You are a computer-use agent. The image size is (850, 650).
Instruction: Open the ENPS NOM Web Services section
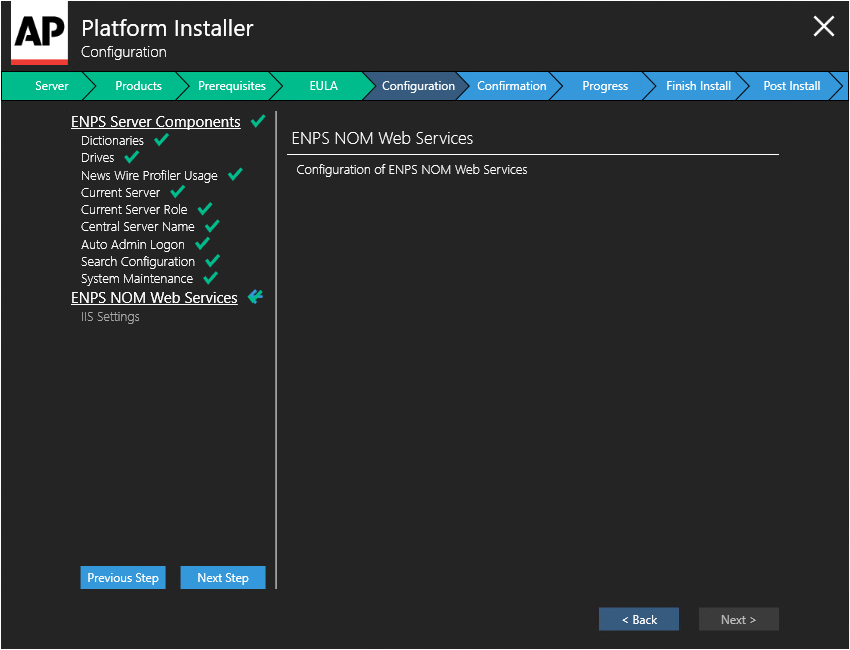click(x=154, y=298)
